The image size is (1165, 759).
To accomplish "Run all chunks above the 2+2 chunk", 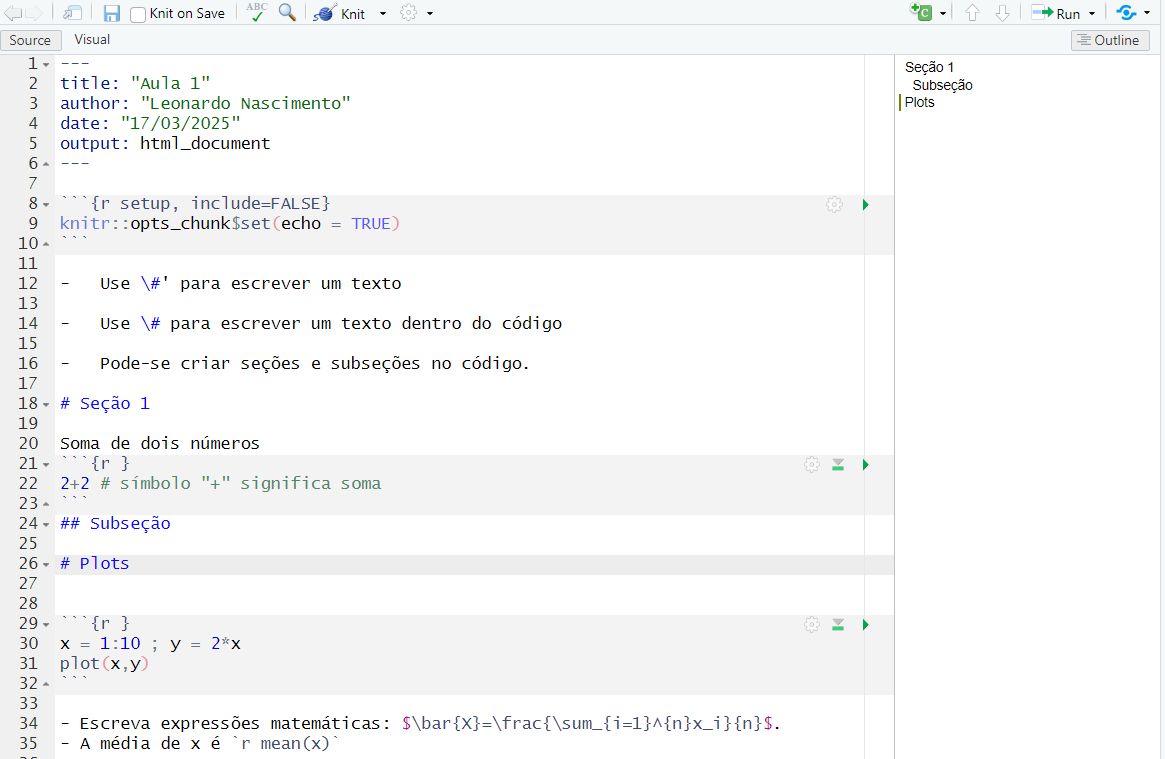I will (838, 465).
